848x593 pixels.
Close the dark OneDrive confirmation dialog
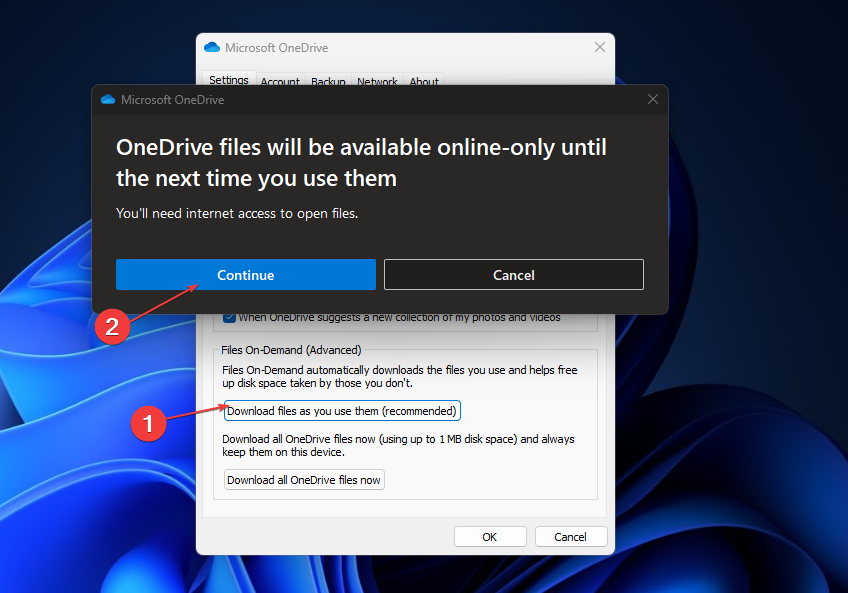(653, 99)
